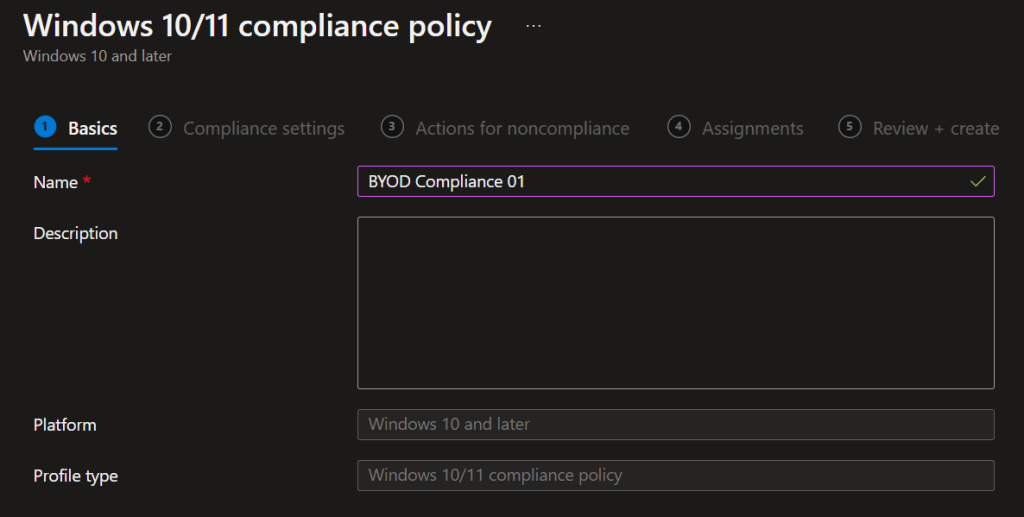Screen dimensions: 1024x517
Task: Jump to the Review + create tab
Action: pos(935,128)
